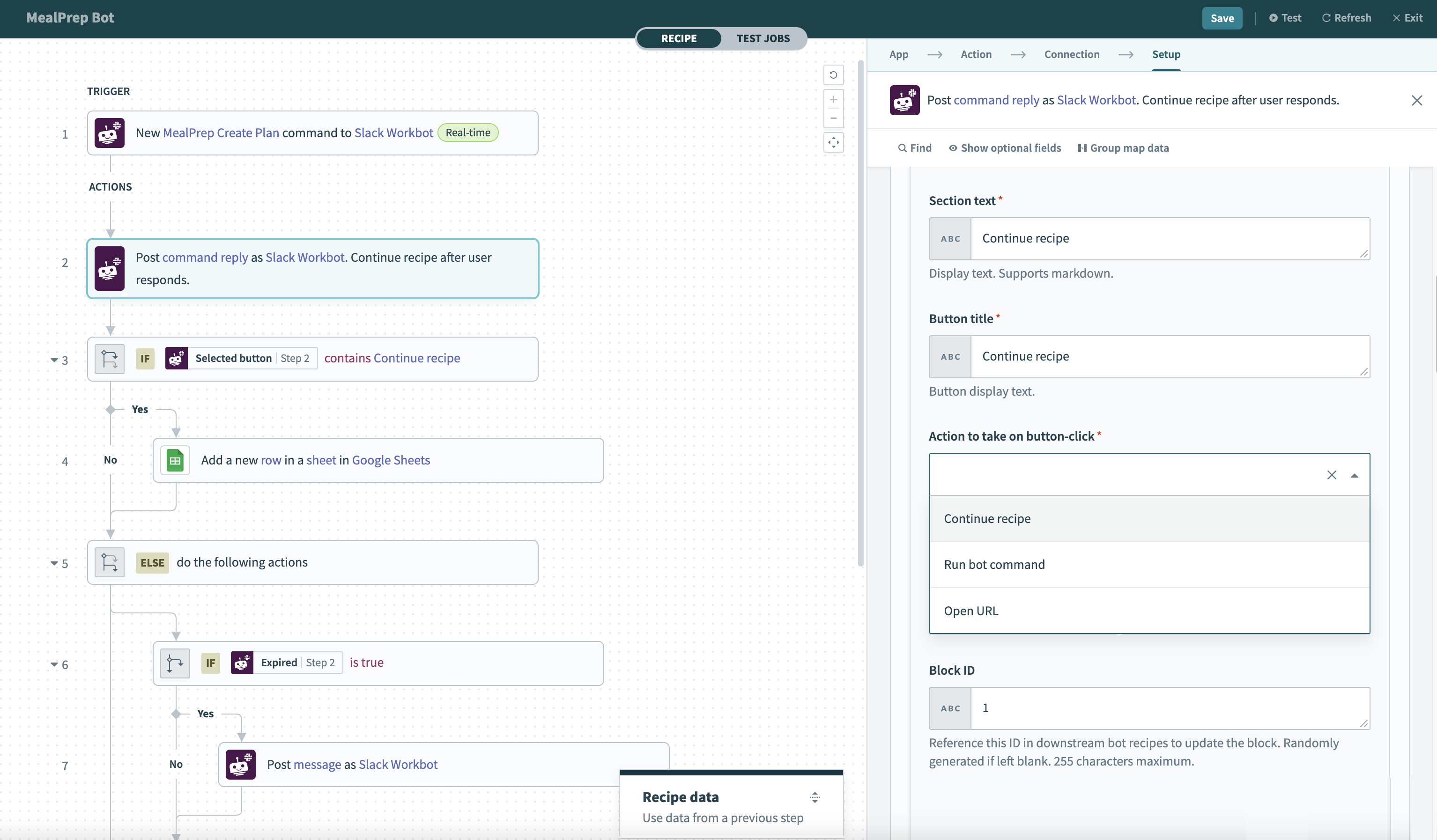Click the pan arrows navigation icon
This screenshot has width=1437, height=840.
[x=834, y=142]
